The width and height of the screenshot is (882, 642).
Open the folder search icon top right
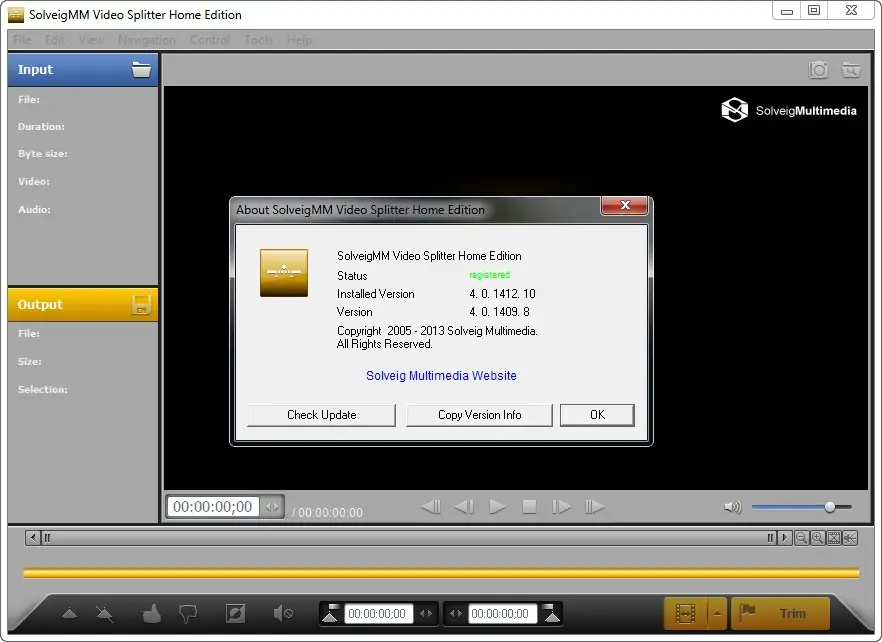coord(850,70)
